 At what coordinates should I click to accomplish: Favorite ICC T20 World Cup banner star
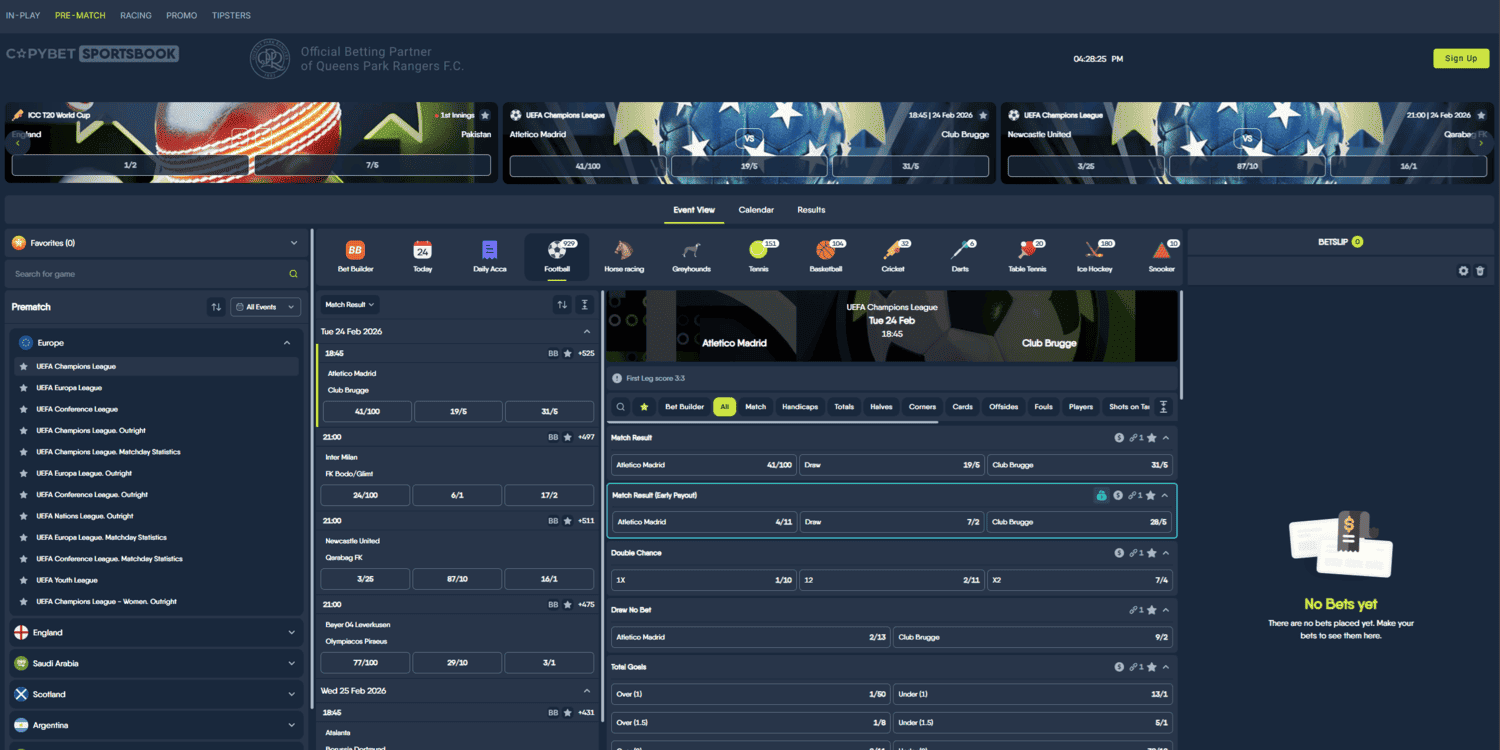tap(485, 115)
